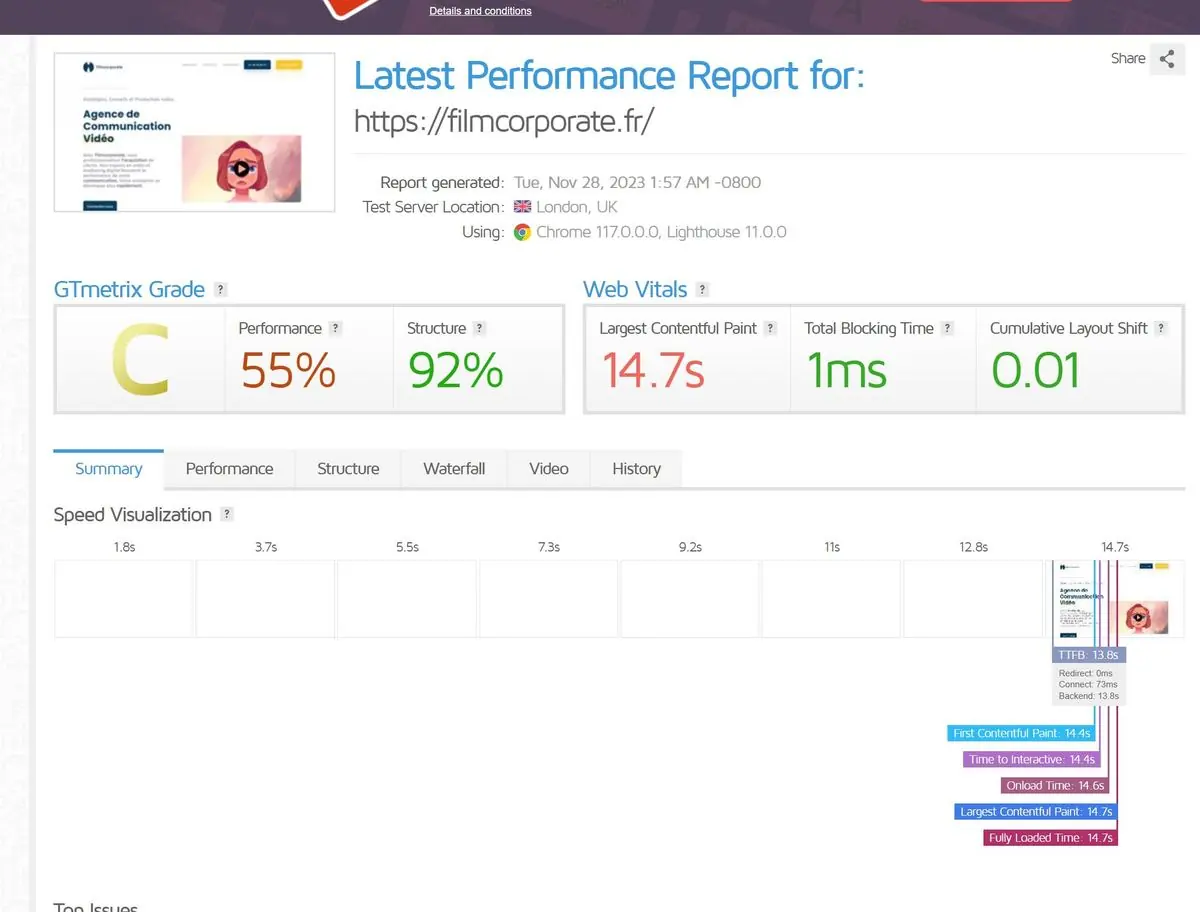Click the grade letter C
Viewport: 1200px width, 912px height.
point(139,360)
